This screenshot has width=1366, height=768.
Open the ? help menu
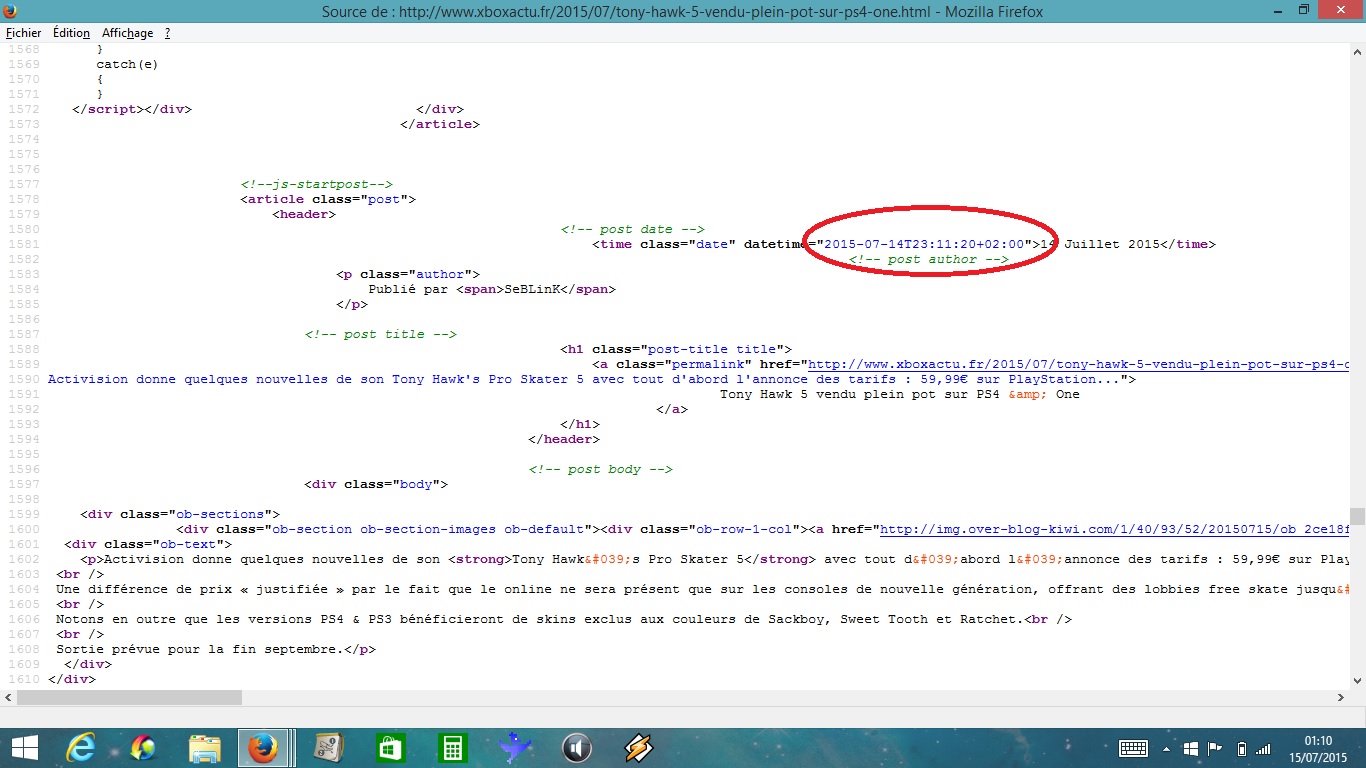(167, 33)
